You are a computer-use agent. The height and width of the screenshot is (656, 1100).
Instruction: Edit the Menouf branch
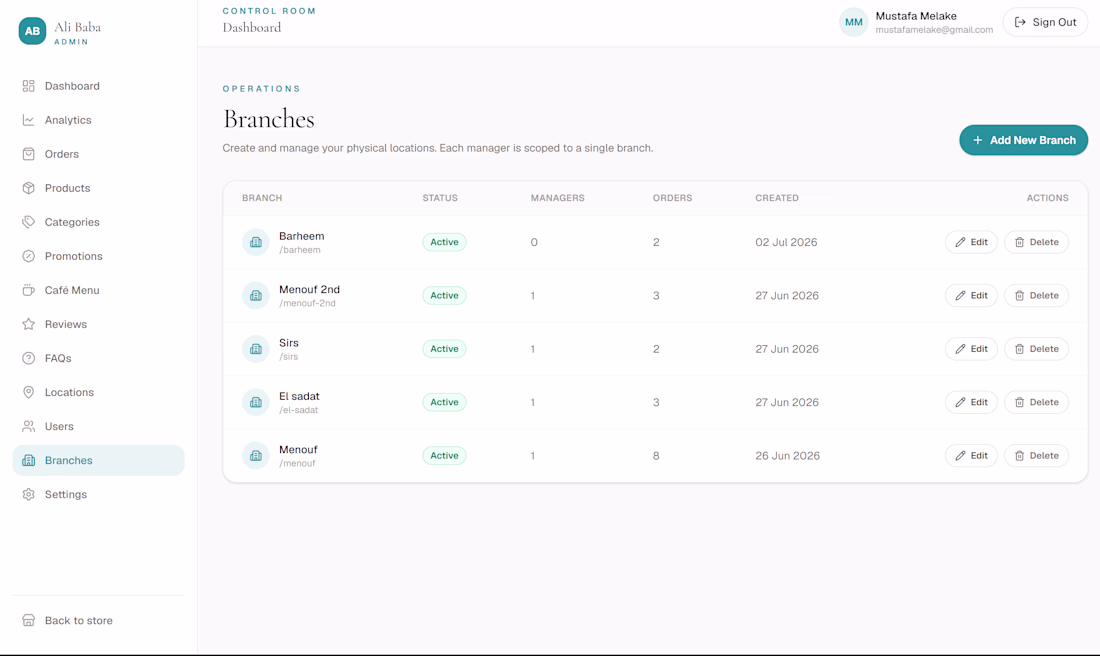tap(971, 455)
